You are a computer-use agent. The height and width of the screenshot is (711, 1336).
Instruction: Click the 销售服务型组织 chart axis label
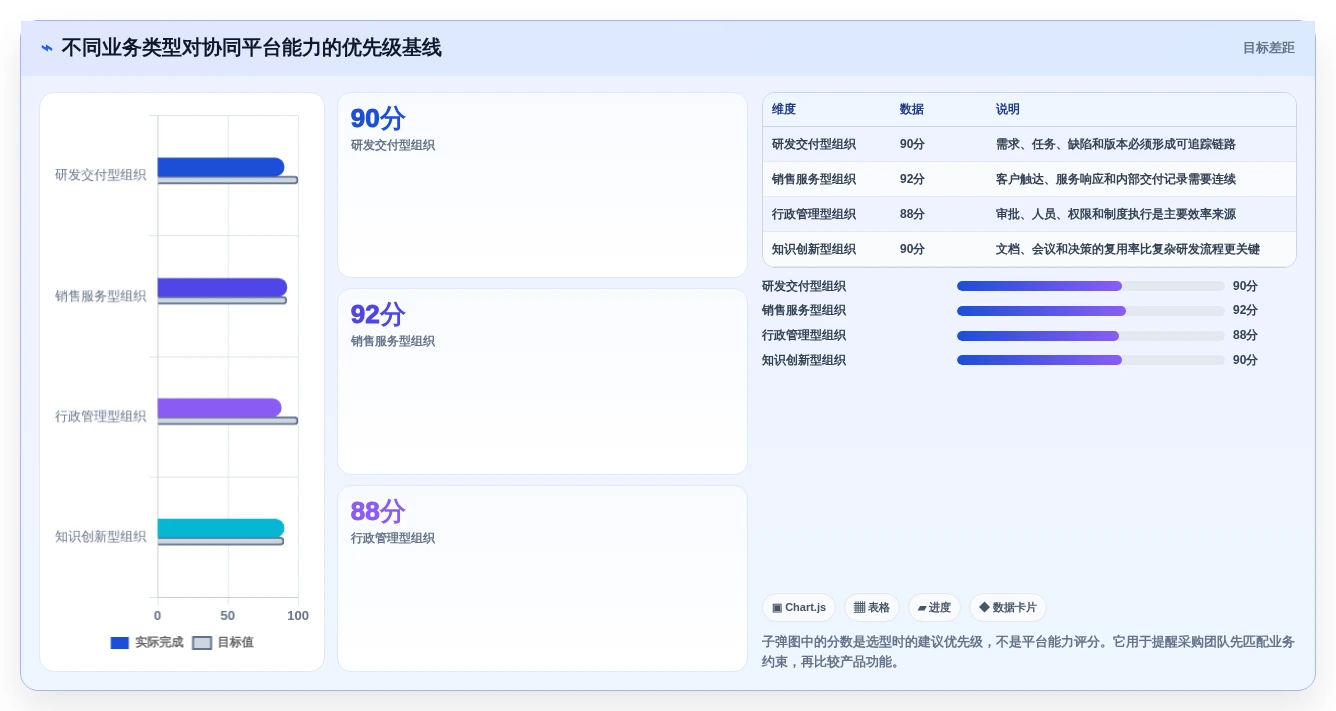click(x=100, y=296)
